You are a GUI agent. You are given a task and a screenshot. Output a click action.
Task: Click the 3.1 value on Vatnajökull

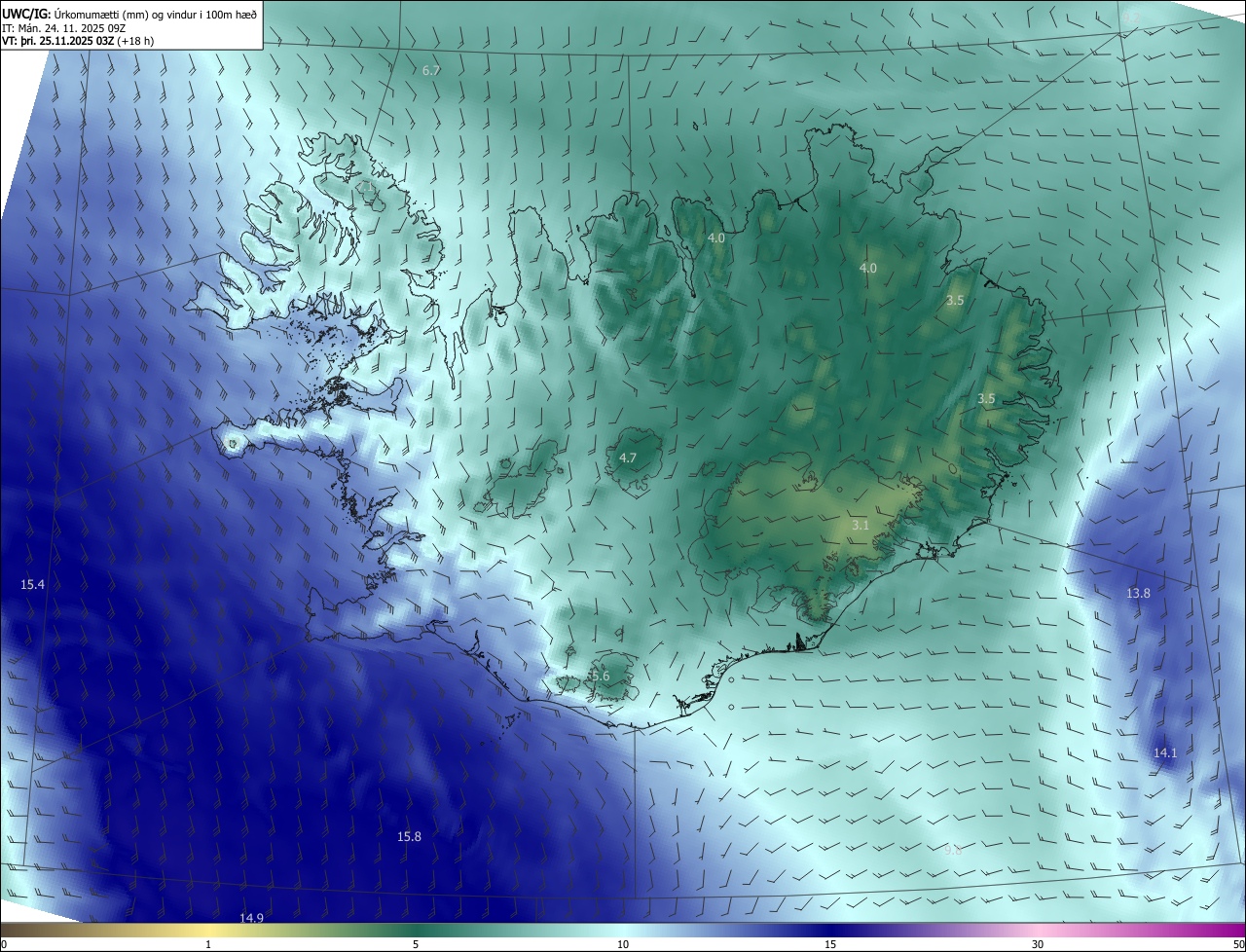coord(861,526)
